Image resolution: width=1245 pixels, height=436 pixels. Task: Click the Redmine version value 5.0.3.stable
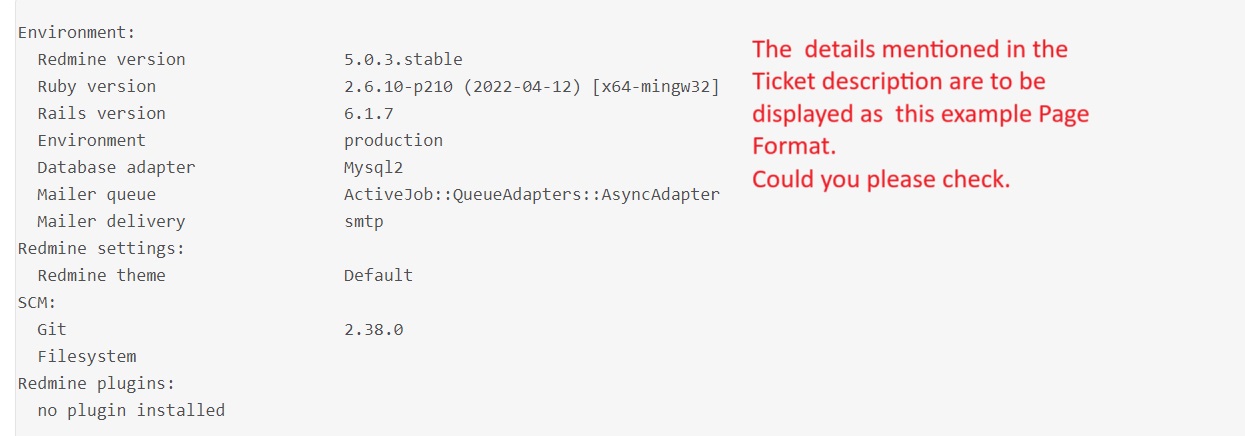[403, 59]
